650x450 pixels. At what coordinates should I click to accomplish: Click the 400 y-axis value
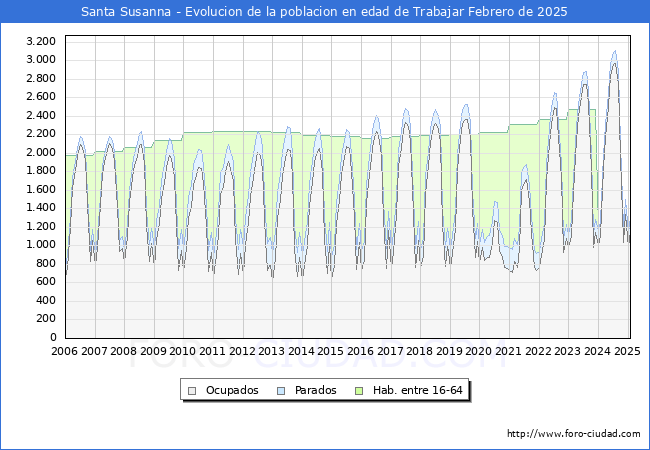pos(46,300)
